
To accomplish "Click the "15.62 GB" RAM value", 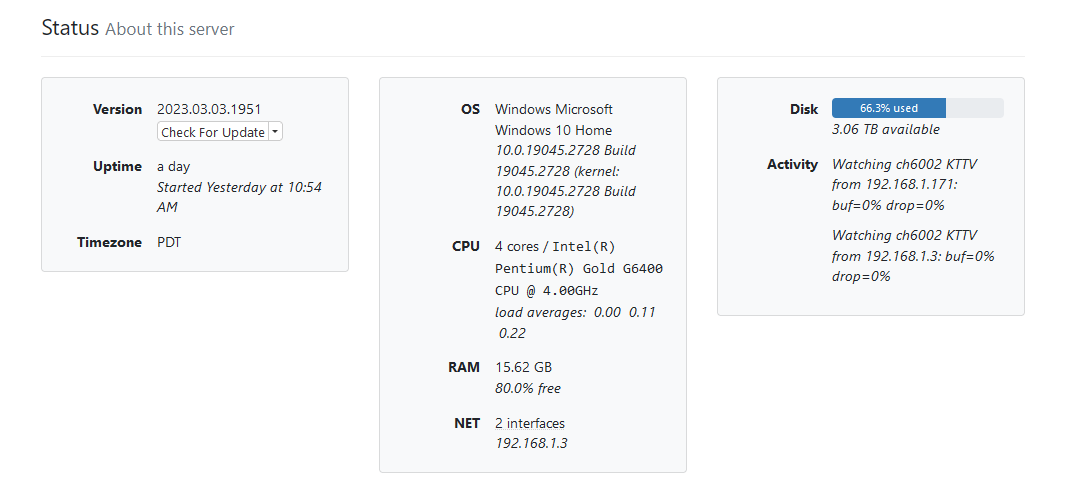I will (x=523, y=367).
